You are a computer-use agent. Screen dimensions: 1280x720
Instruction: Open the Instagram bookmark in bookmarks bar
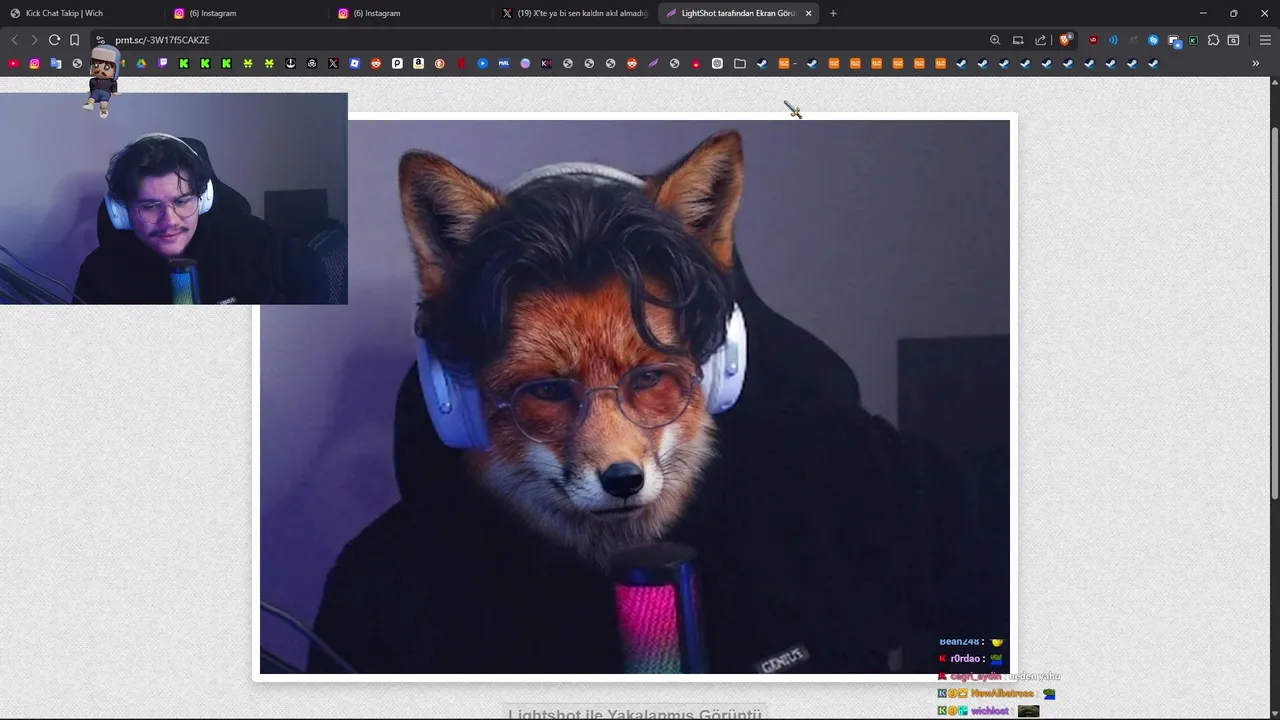34,63
